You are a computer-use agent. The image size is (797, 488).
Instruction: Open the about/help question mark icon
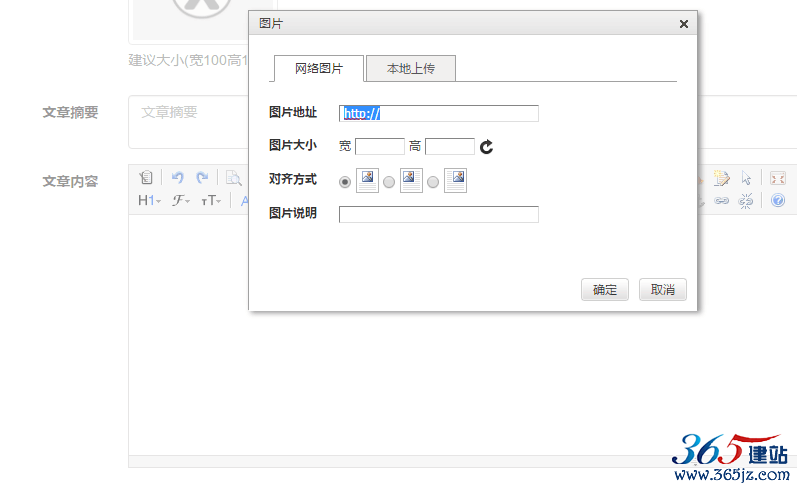778,200
